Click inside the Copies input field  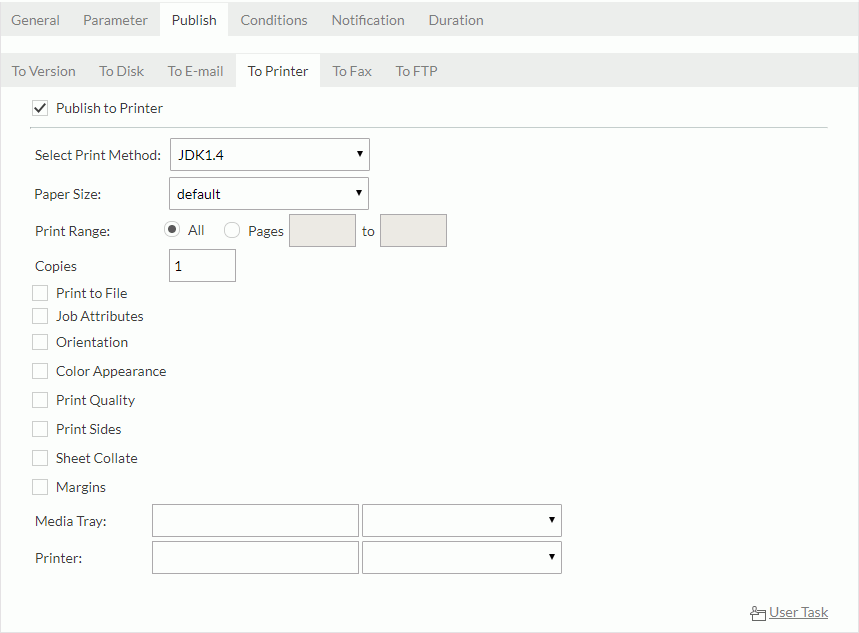[x=201, y=265]
